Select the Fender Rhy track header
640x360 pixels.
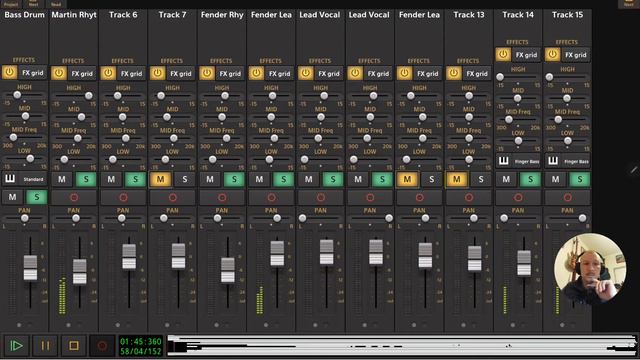(x=222, y=15)
